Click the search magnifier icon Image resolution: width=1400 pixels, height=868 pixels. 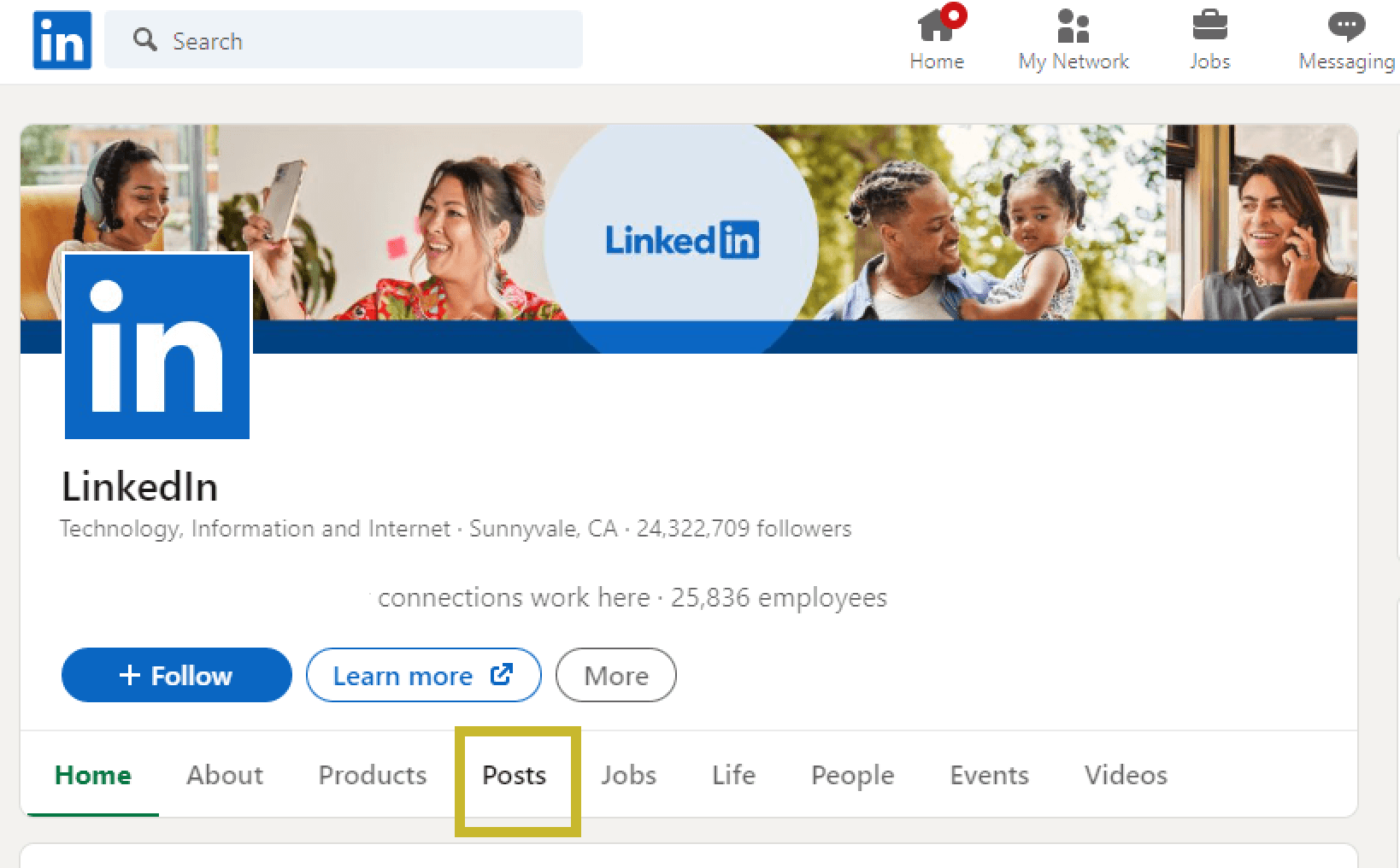pyautogui.click(x=144, y=39)
